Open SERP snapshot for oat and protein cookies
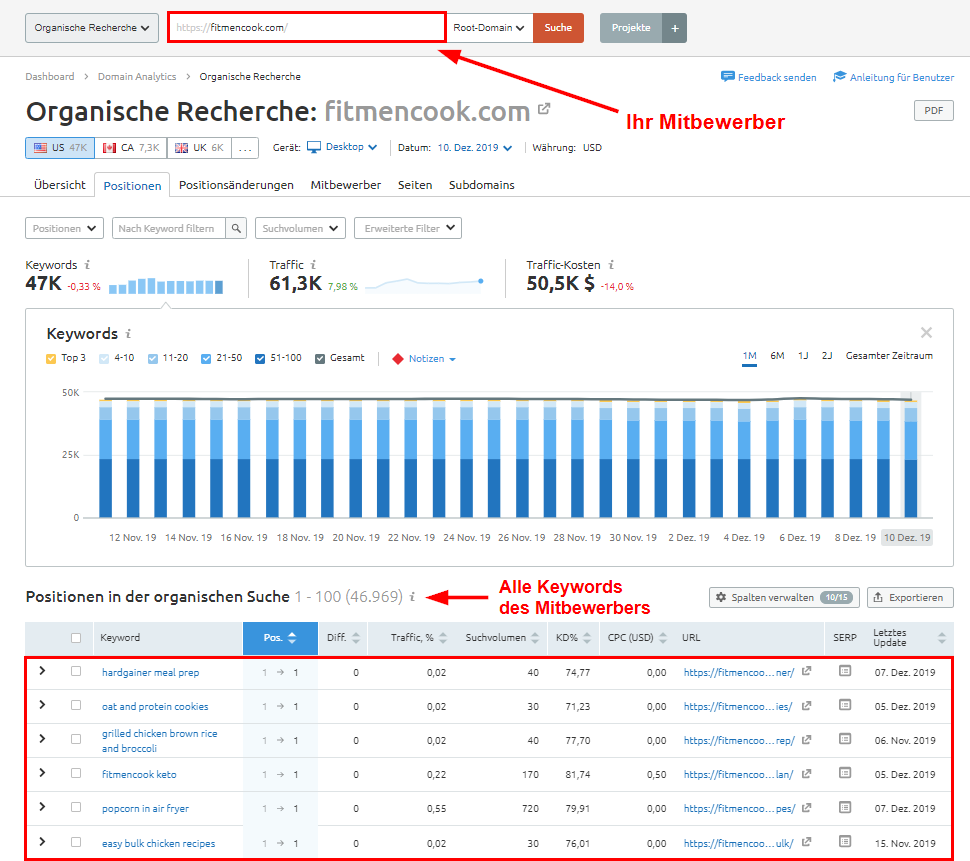 (845, 705)
